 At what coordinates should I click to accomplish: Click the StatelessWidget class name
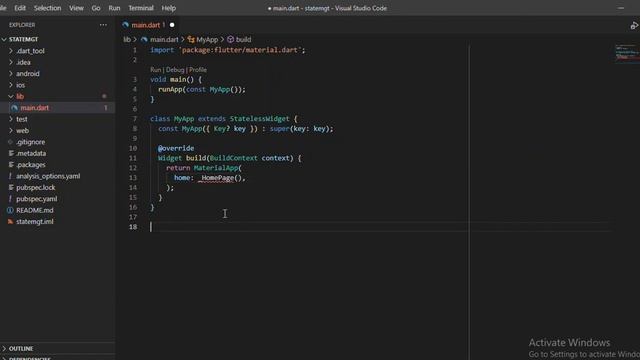(260, 119)
